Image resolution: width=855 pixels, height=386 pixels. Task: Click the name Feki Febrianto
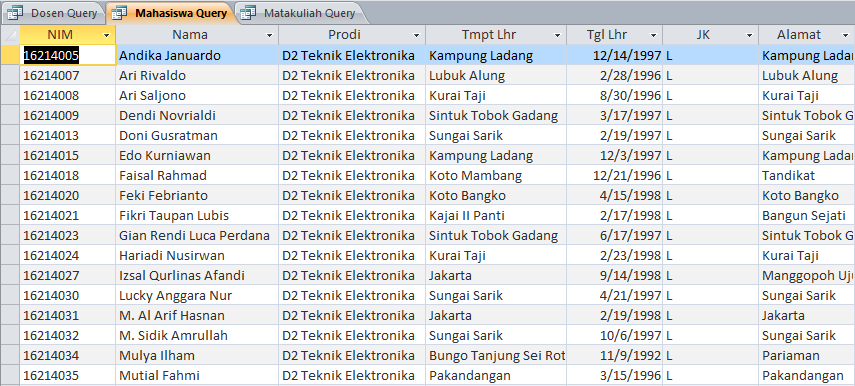(164, 195)
